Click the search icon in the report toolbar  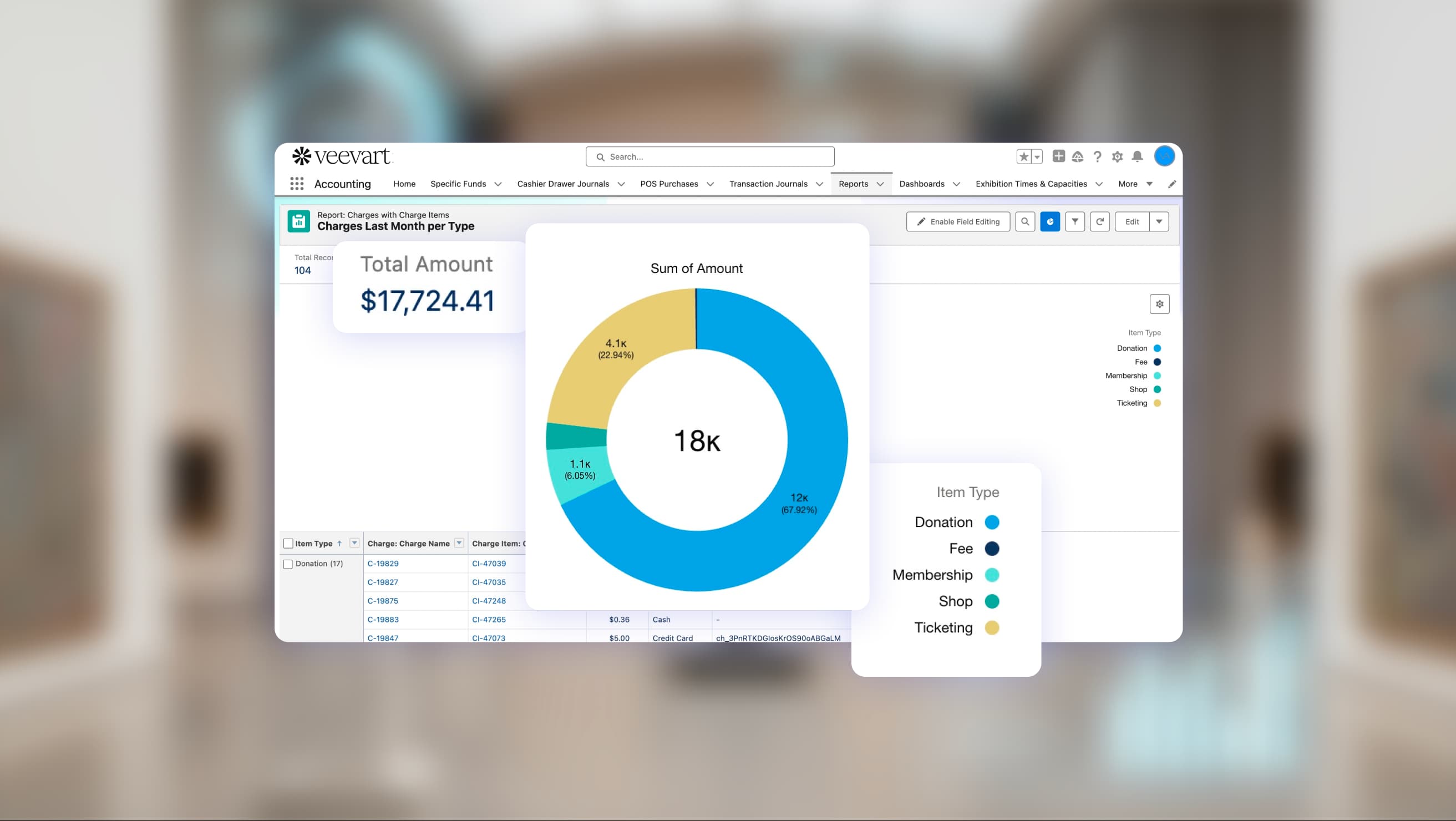pyautogui.click(x=1026, y=221)
